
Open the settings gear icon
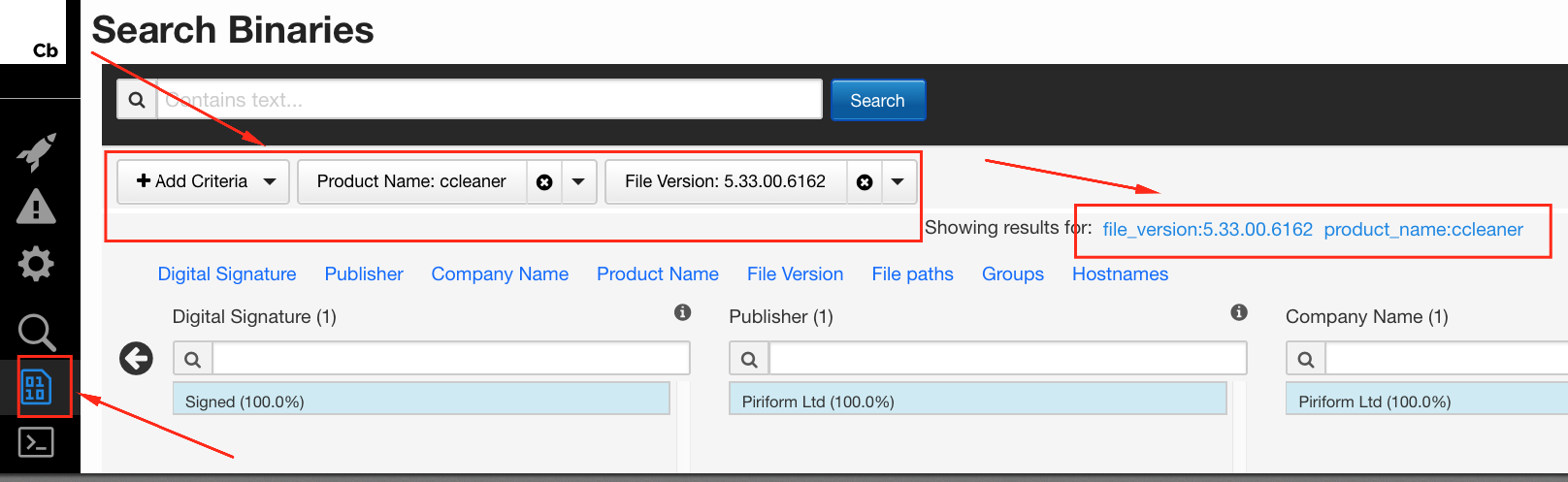coord(36,264)
